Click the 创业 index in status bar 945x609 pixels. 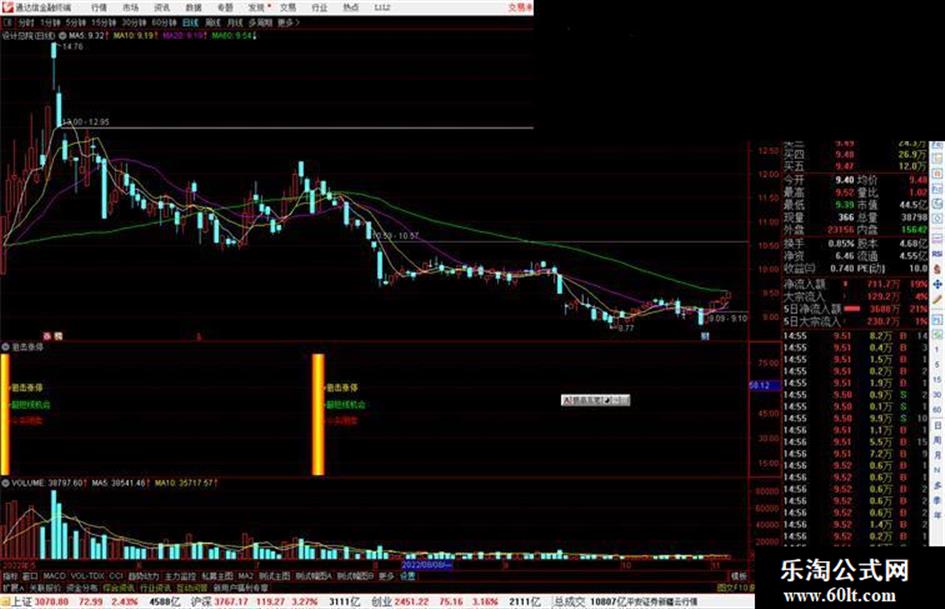tap(381, 602)
